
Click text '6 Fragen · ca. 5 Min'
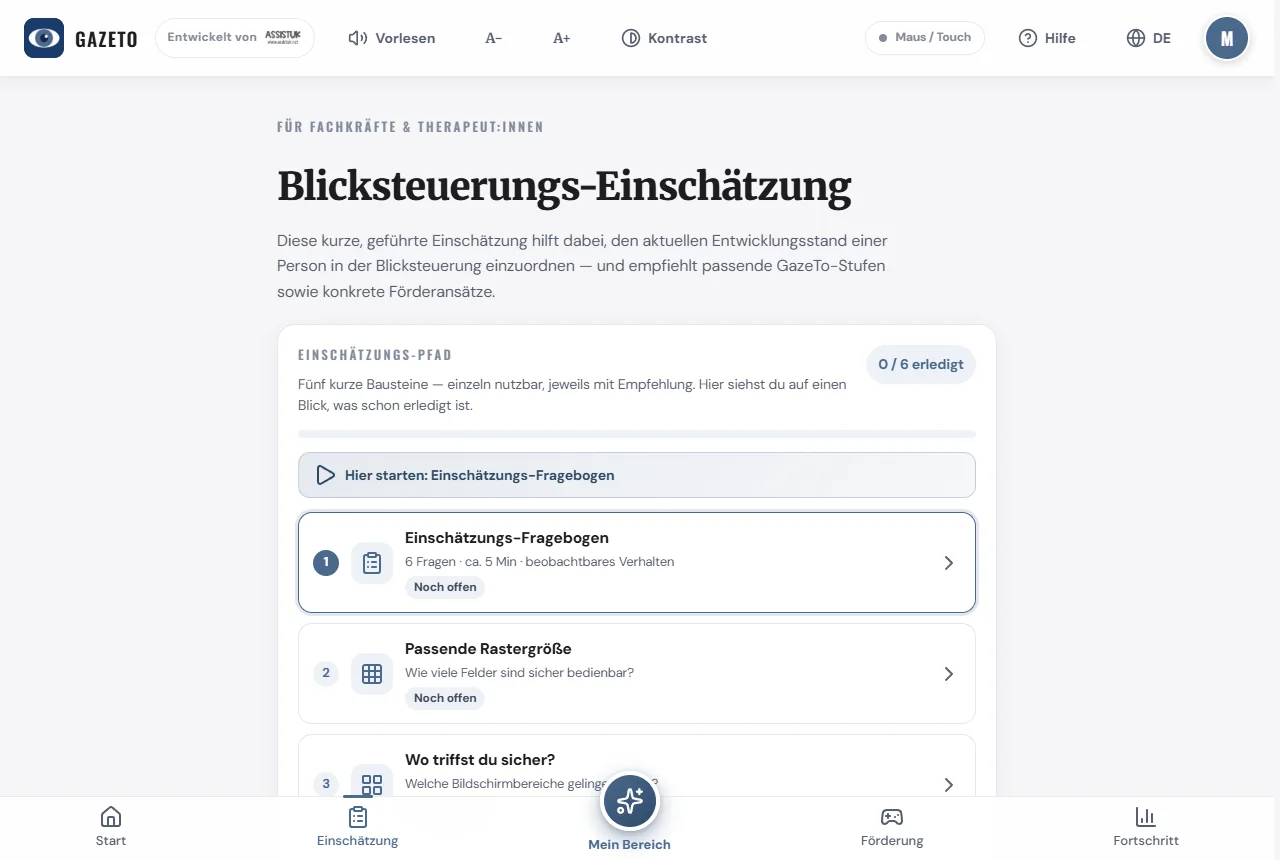pos(461,562)
